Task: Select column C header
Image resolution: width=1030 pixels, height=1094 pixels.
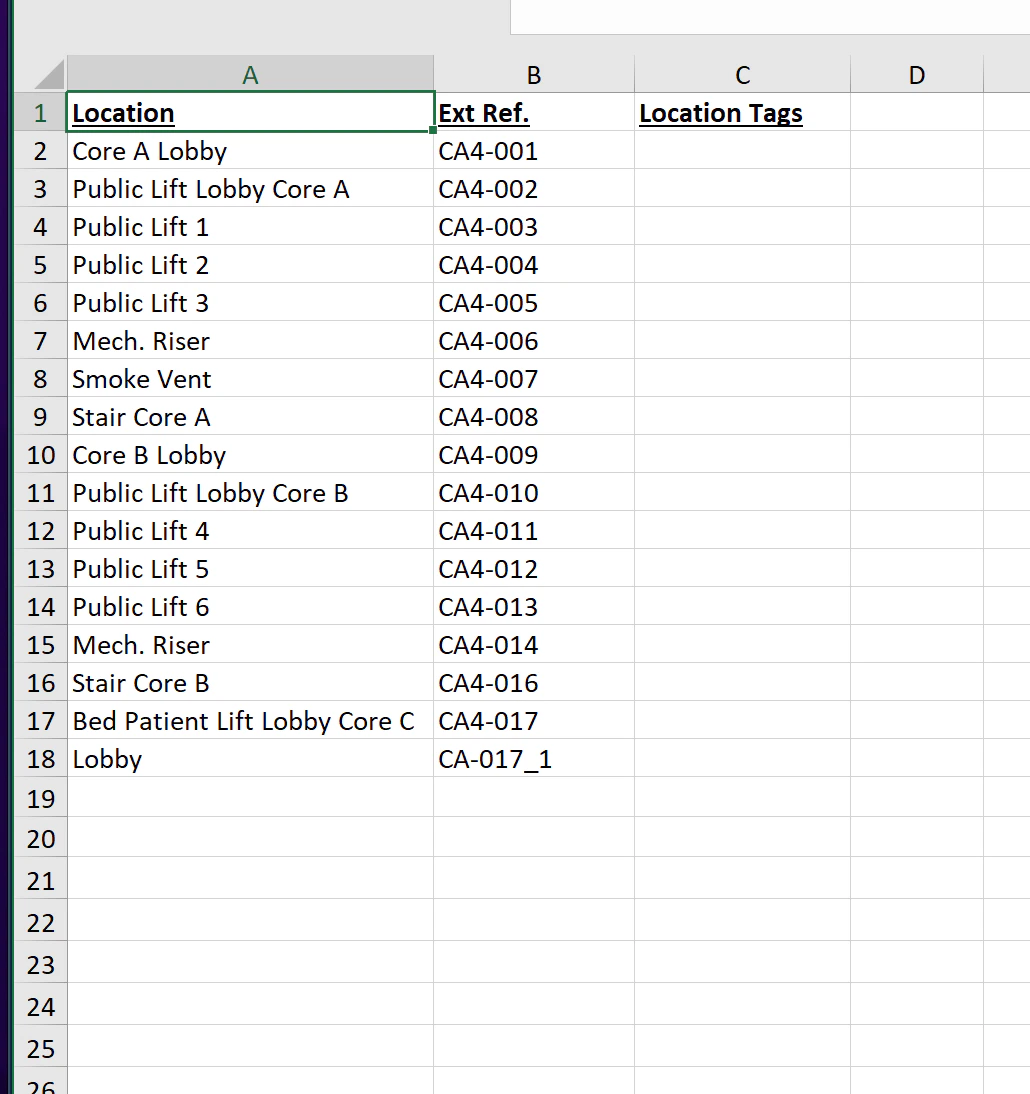Action: click(742, 74)
